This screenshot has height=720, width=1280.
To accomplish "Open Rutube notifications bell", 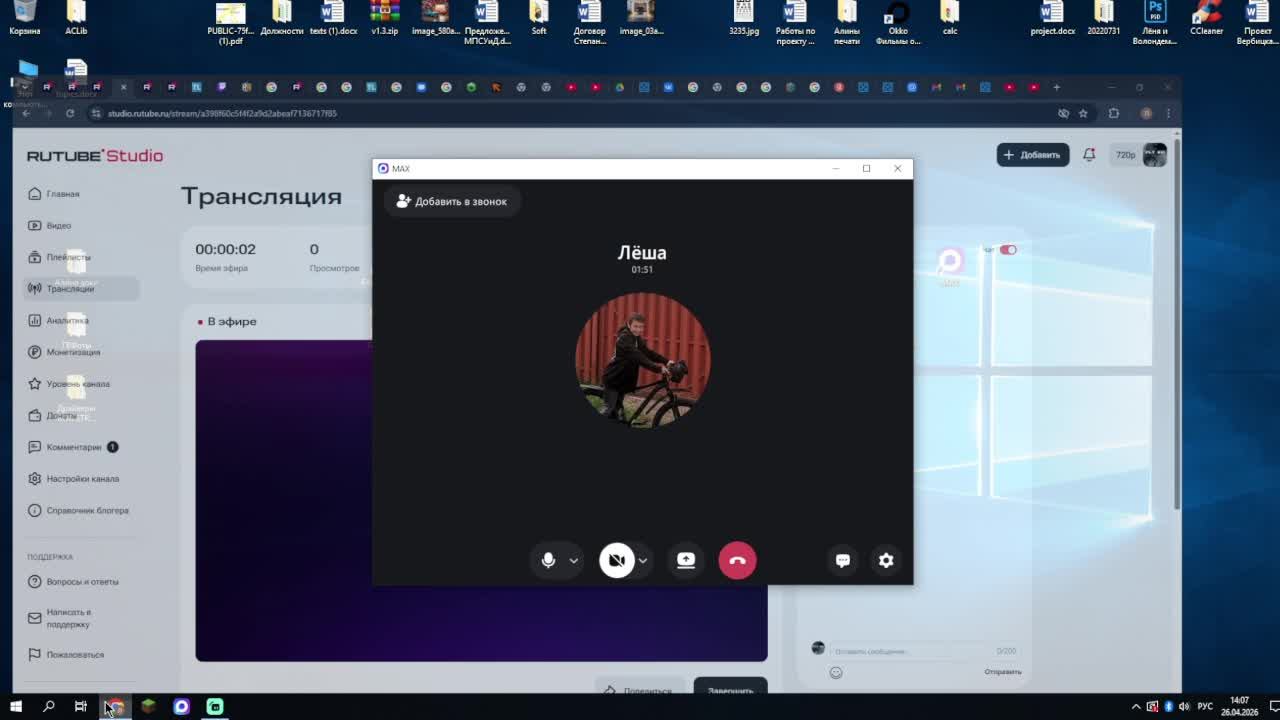I will [x=1089, y=155].
